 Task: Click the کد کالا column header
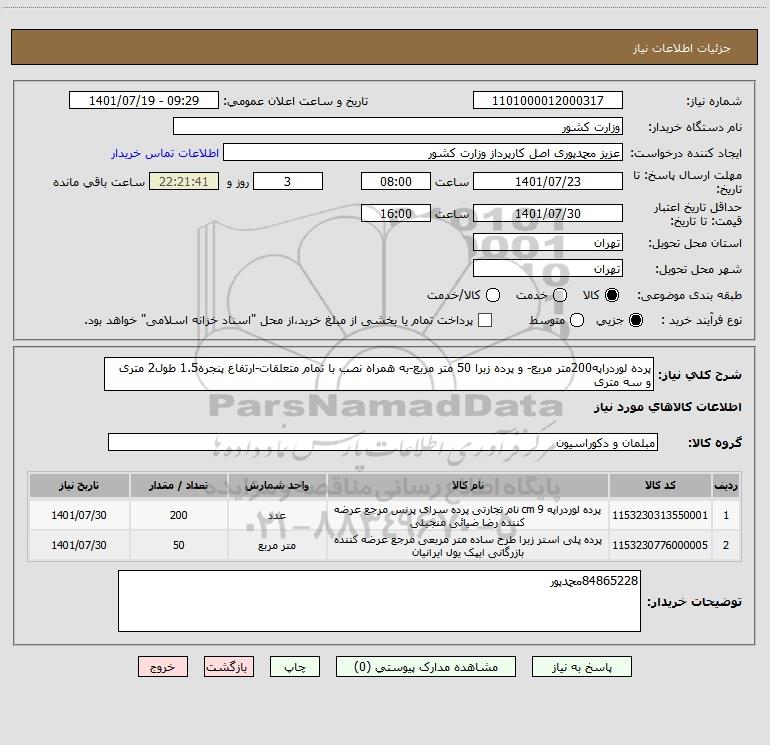[660, 485]
